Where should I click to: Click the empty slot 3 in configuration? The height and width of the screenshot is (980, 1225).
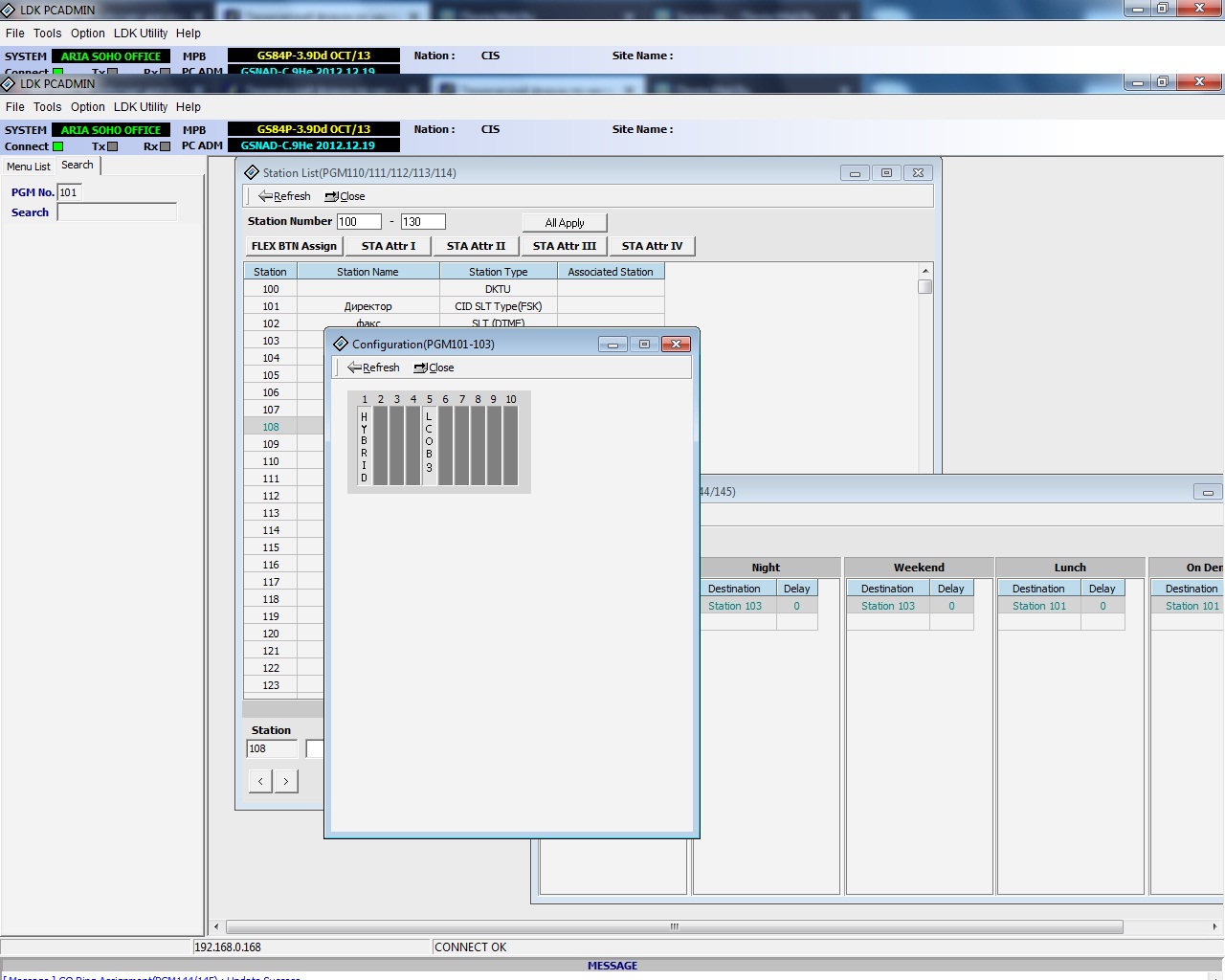397,445
